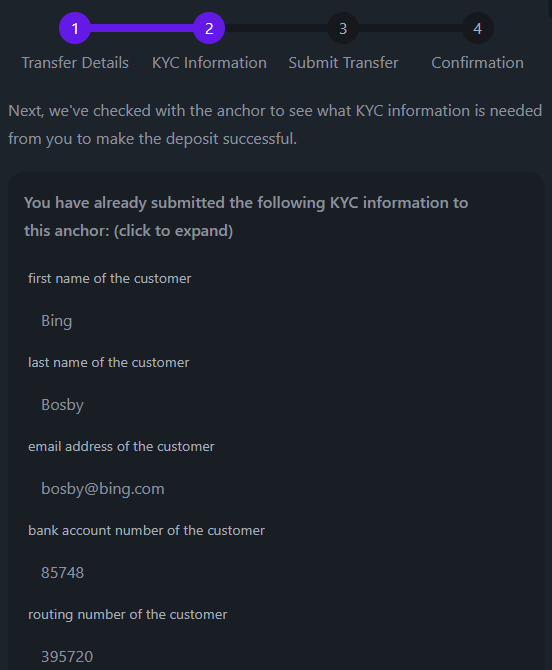The width and height of the screenshot is (552, 670).
Task: Click the bank account number field 85748
Action: (x=276, y=573)
